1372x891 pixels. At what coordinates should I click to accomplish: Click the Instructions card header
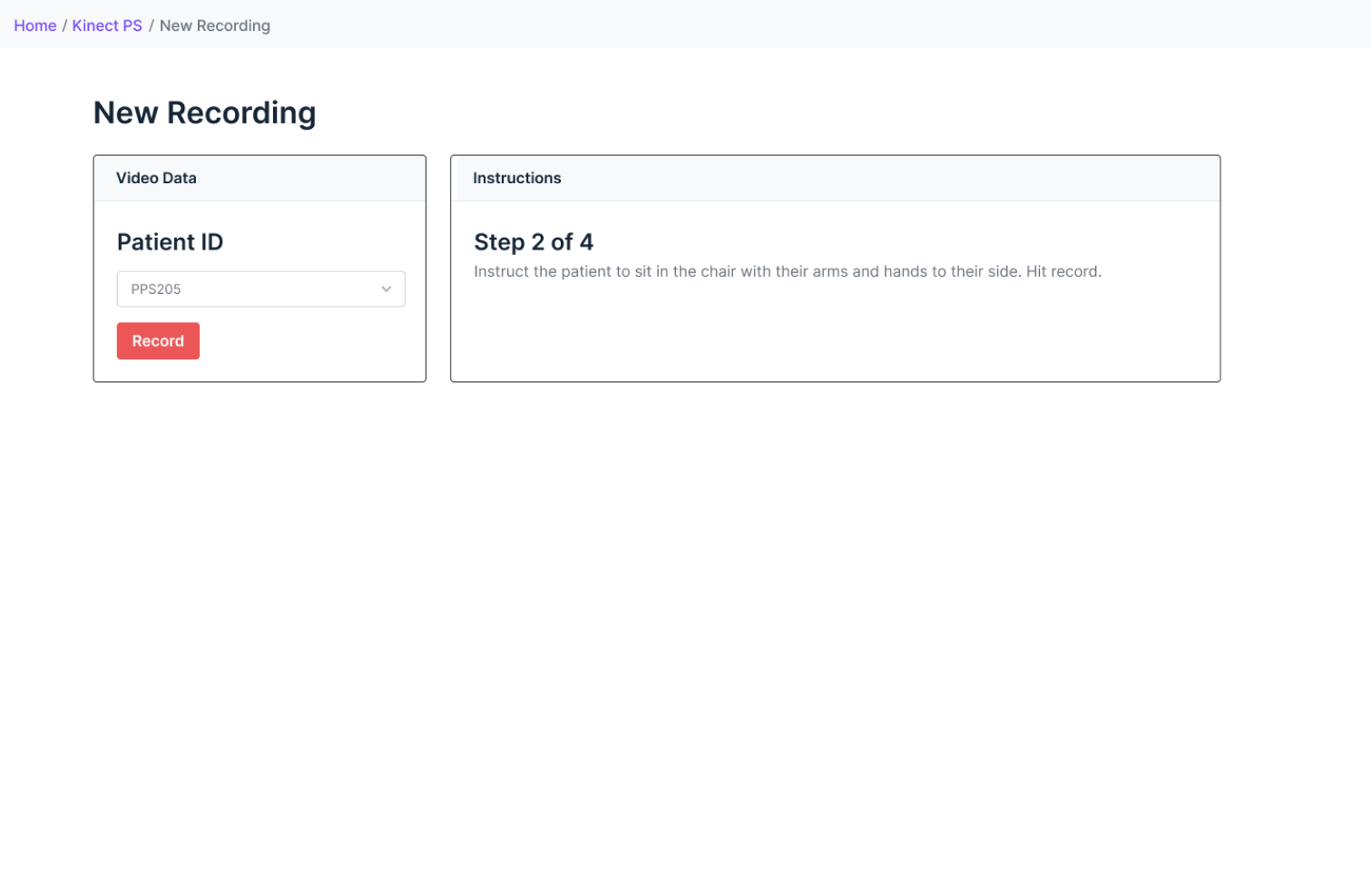pos(835,179)
